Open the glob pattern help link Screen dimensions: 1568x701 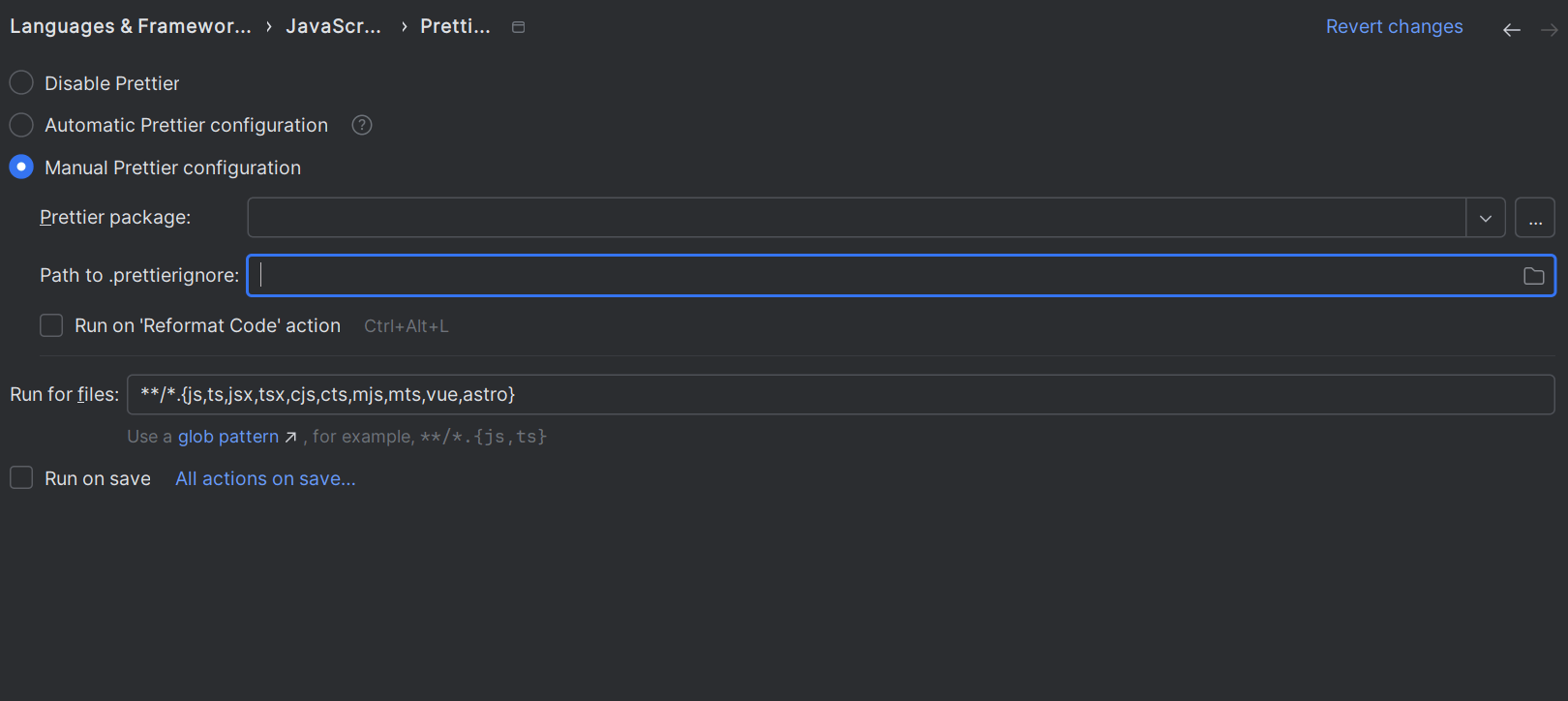point(228,437)
